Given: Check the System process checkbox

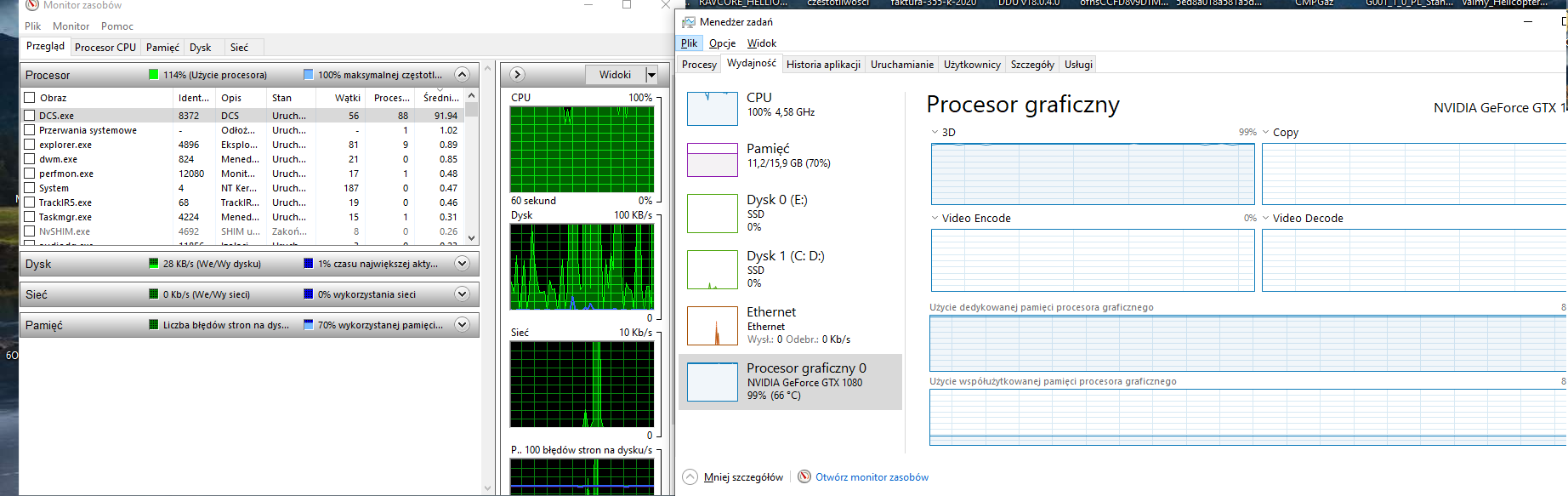Looking at the screenshot, I should tap(30, 188).
